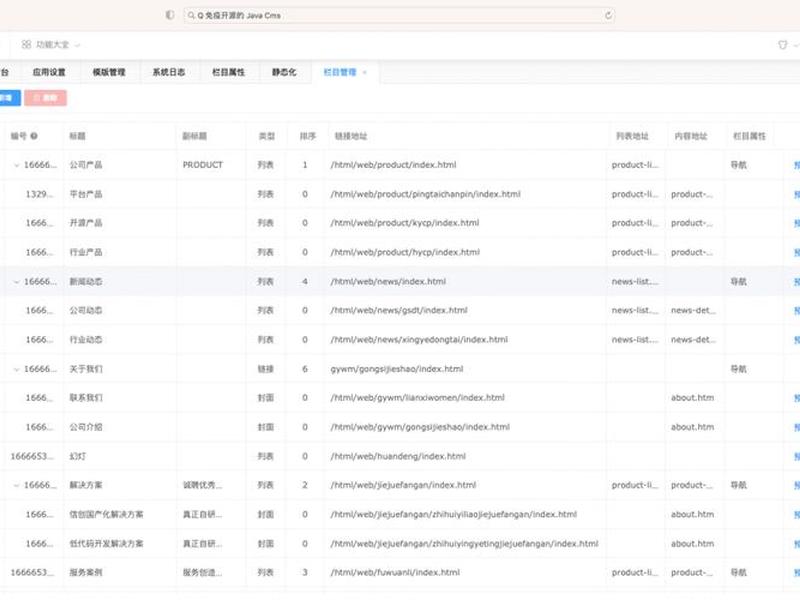Click 服务创造... subtitle in 服务案例 row
Screen dimensions: 800x600
pyautogui.click(x=203, y=572)
